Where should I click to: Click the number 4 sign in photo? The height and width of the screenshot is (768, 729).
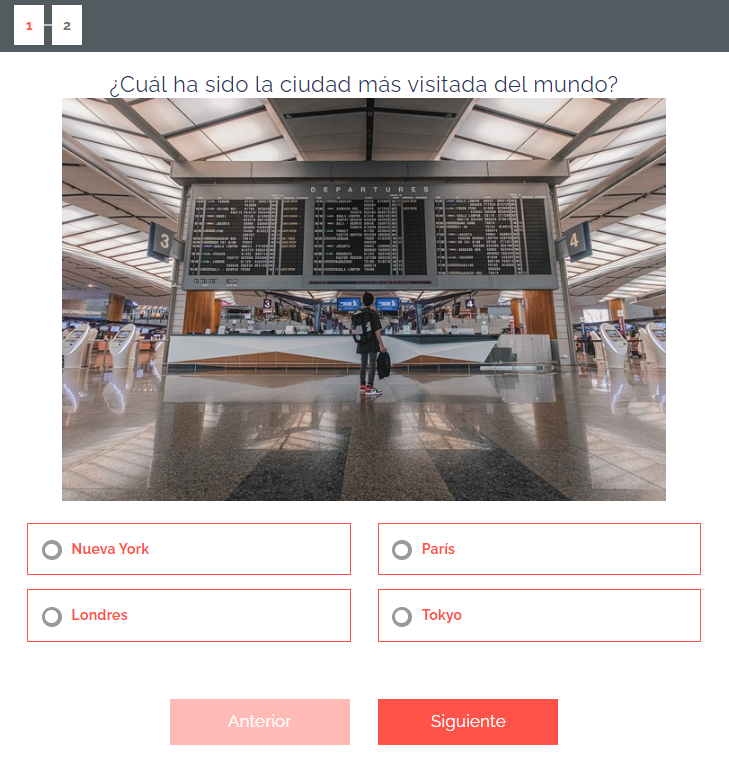pyautogui.click(x=575, y=241)
